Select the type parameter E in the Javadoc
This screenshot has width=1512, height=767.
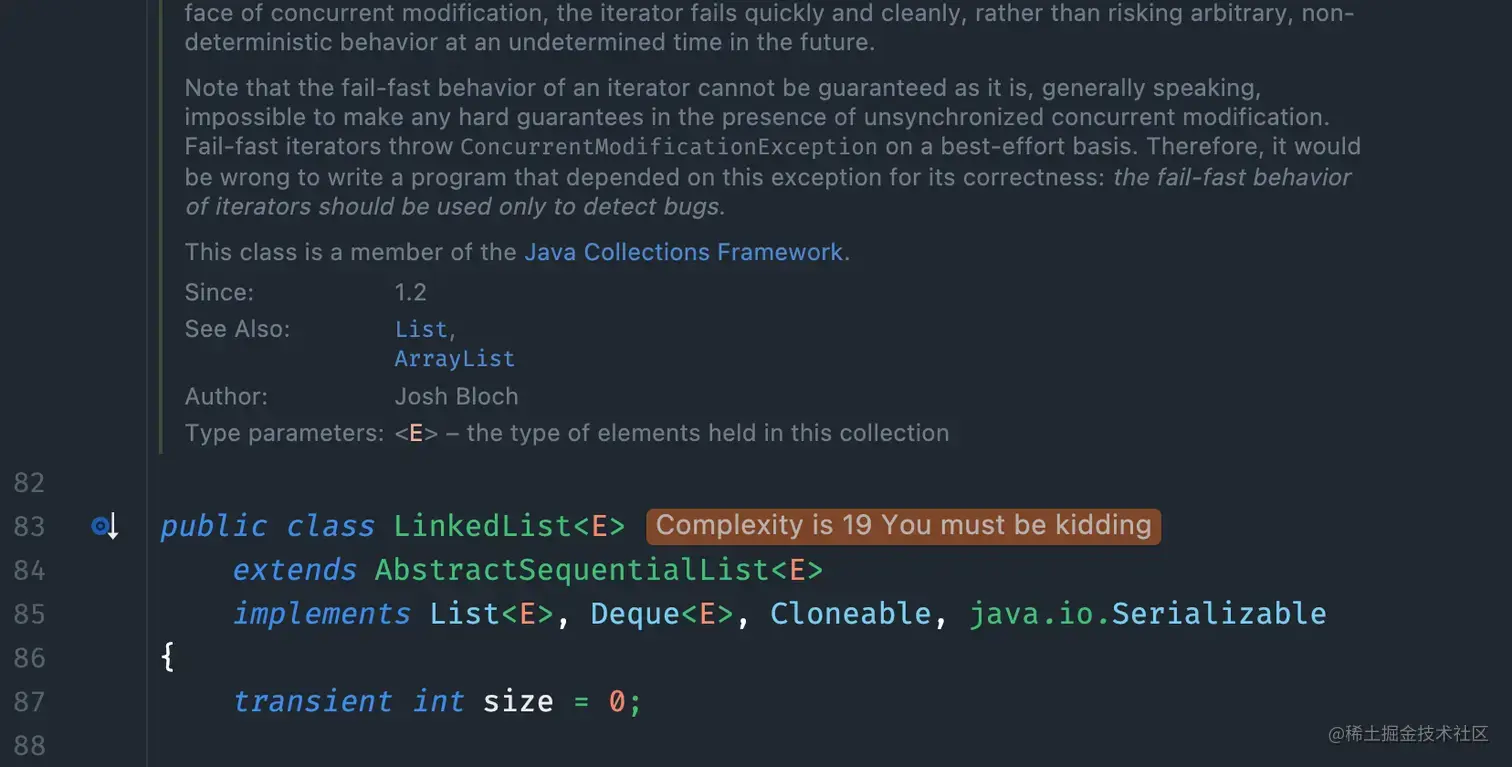pyautogui.click(x=414, y=432)
